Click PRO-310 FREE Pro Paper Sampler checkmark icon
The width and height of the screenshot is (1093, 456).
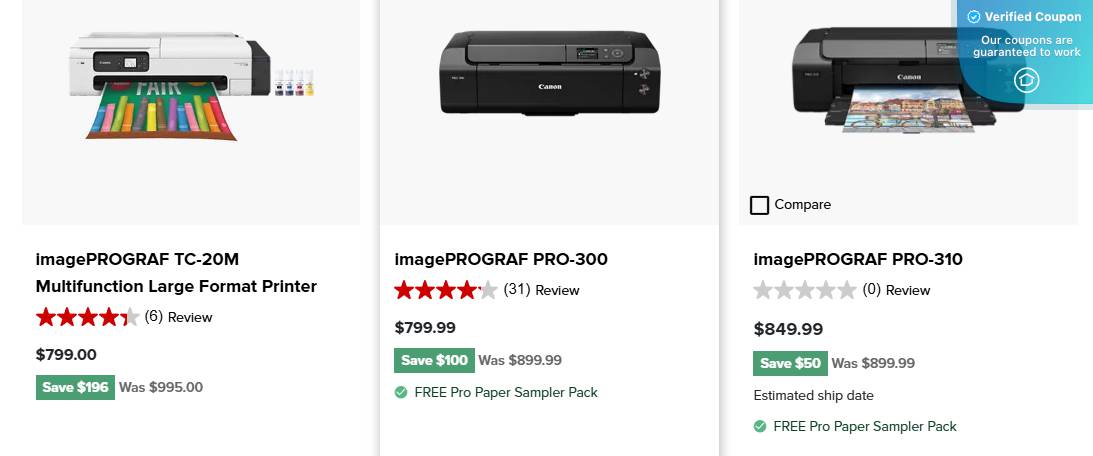[x=760, y=427]
